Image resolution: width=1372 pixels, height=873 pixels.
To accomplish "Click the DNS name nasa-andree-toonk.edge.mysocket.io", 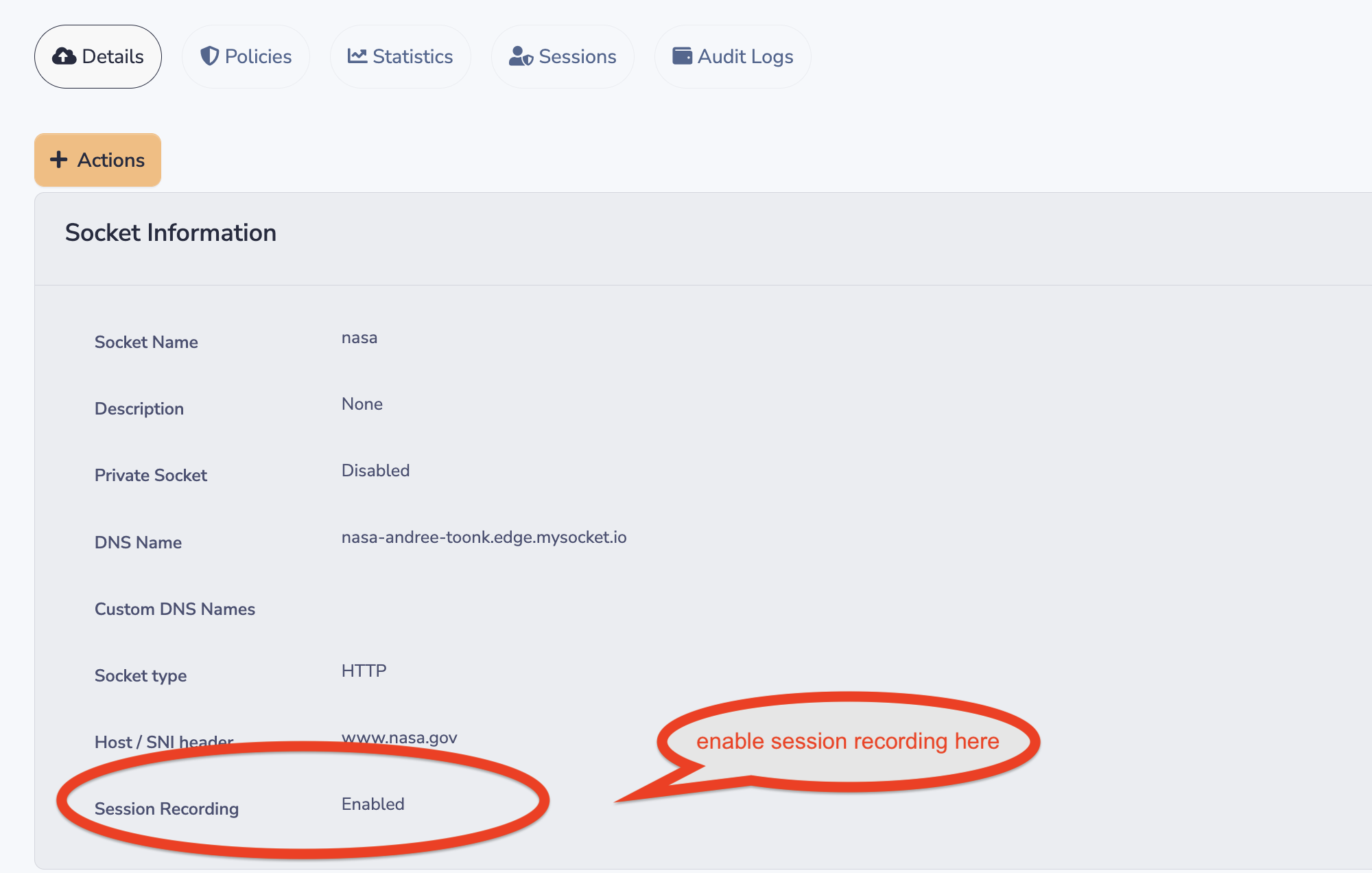I will (x=484, y=537).
